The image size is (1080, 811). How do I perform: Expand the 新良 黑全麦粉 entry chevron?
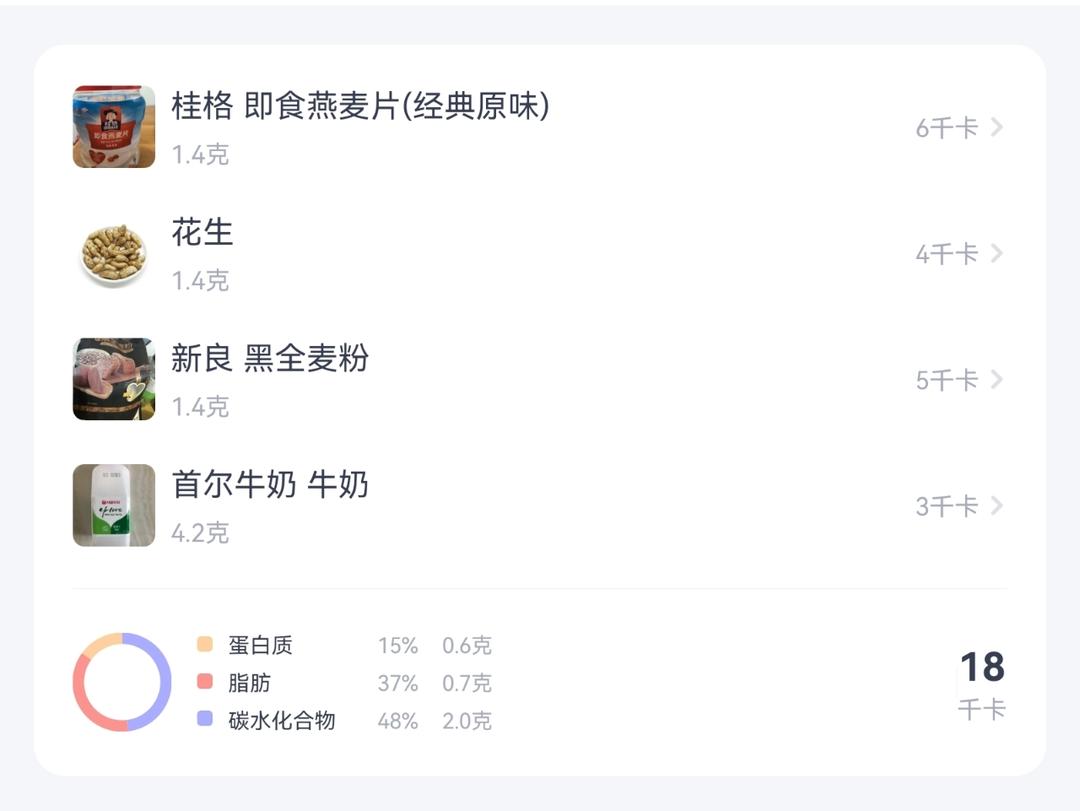tap(996, 379)
